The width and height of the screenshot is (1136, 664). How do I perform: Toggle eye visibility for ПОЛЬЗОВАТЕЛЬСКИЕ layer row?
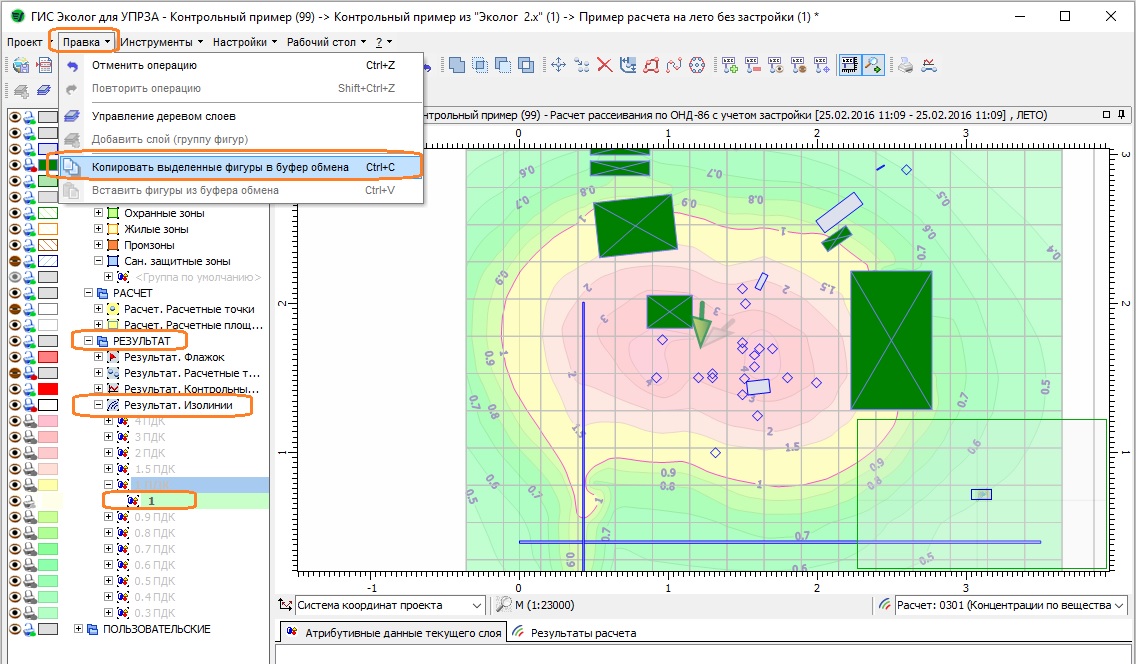(15, 629)
